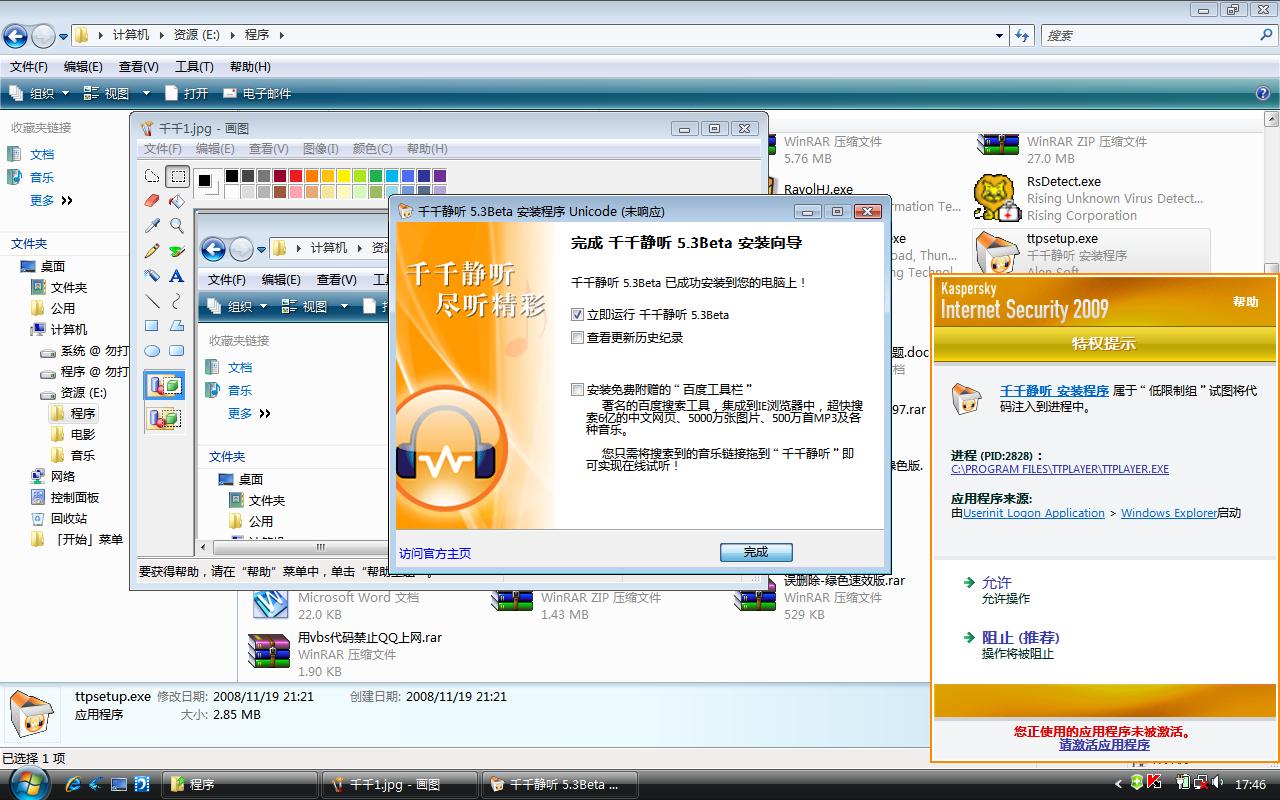Open 访问官方主页 link in installer
Viewport: 1280px width, 800px height.
pyautogui.click(x=435, y=553)
